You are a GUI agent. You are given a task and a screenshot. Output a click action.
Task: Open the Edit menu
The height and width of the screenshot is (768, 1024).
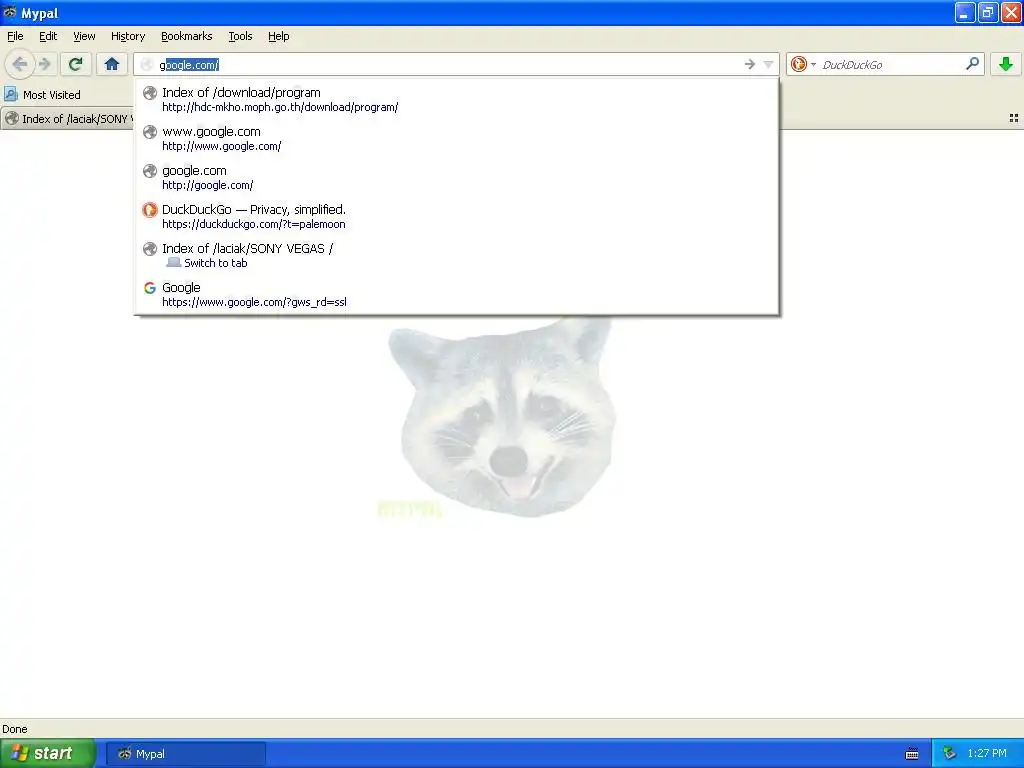48,36
